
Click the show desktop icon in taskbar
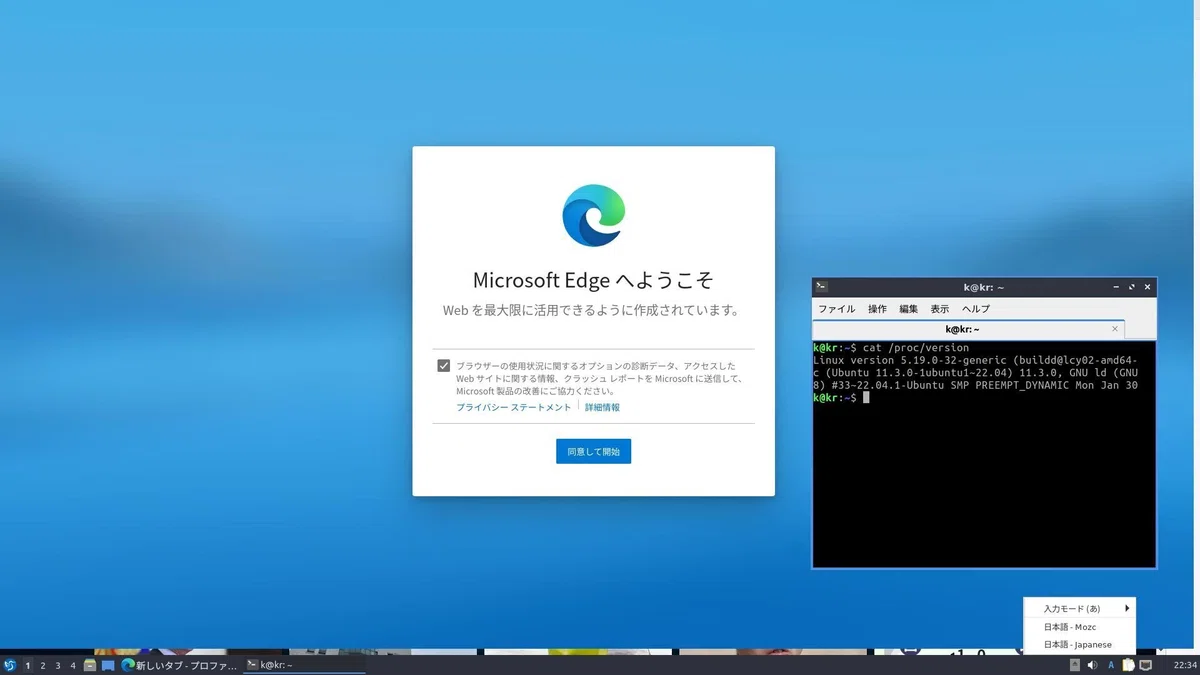[108, 665]
